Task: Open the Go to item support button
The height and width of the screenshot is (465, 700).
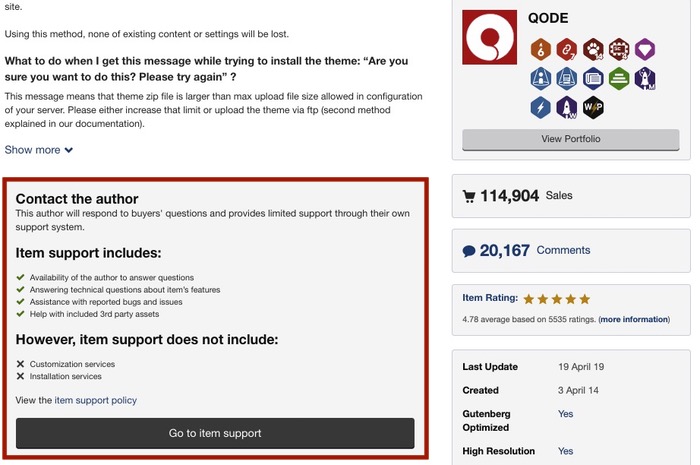Action: [215, 433]
